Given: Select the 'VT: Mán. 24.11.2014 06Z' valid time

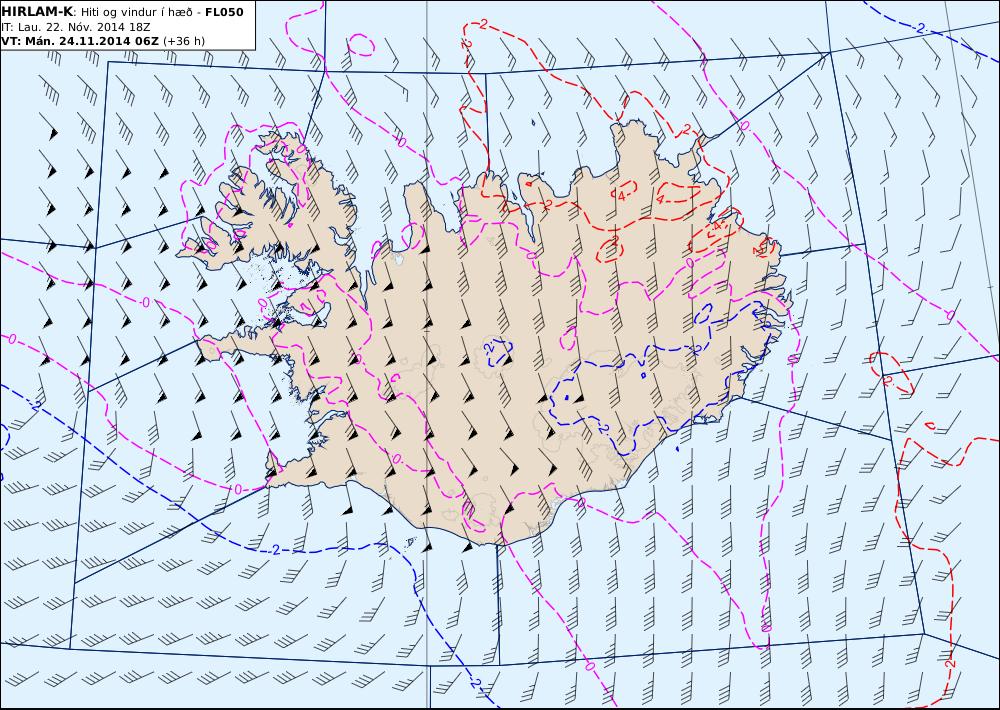Looking at the screenshot, I should (80, 41).
